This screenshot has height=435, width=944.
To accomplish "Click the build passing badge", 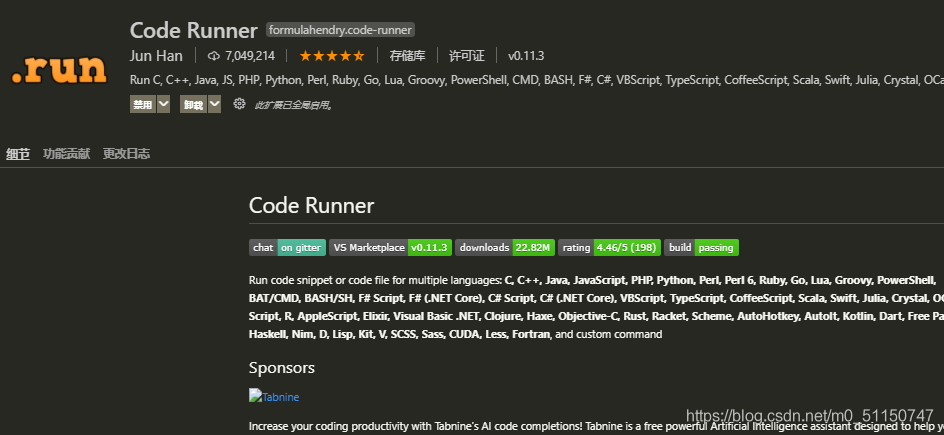I will pyautogui.click(x=701, y=247).
